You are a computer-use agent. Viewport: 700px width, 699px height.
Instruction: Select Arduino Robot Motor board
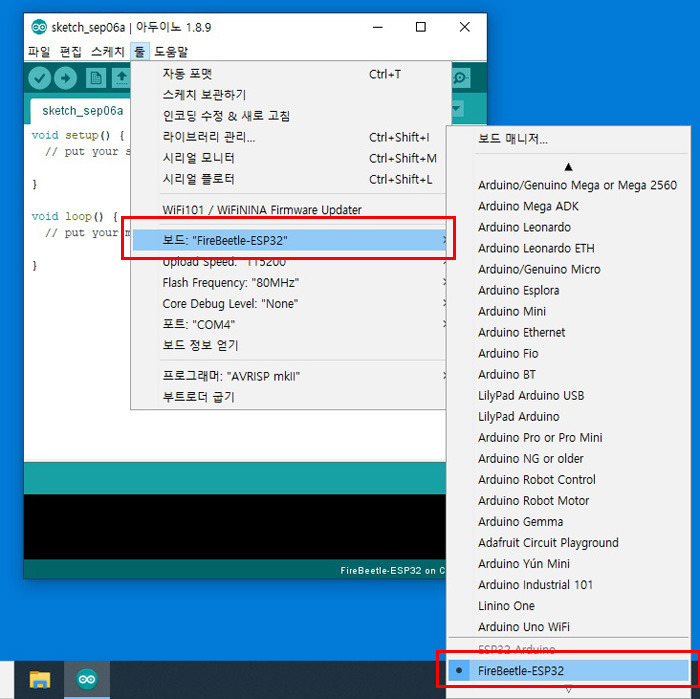pyautogui.click(x=568, y=500)
